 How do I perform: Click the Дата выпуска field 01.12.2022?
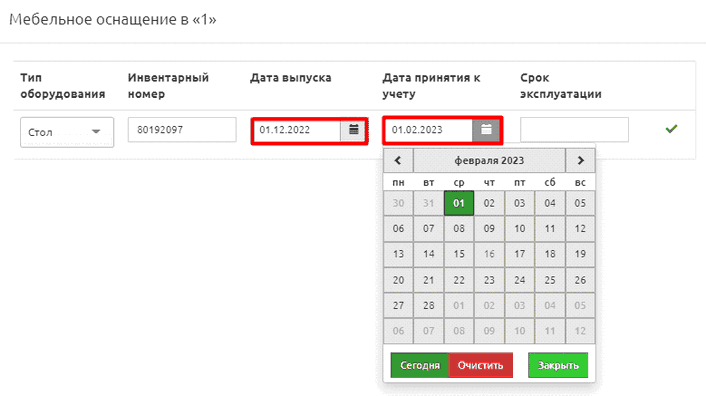tap(297, 130)
